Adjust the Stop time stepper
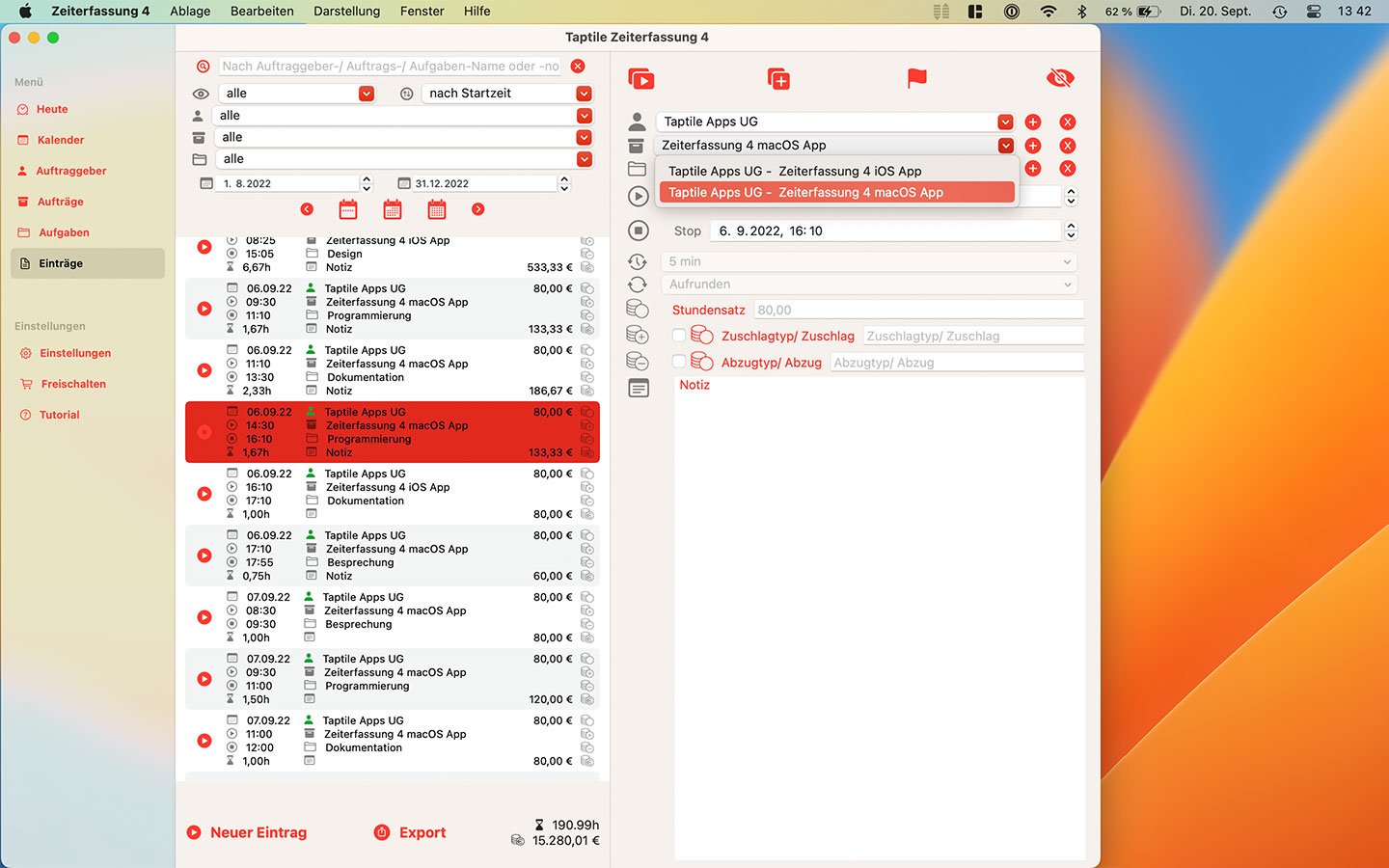Image resolution: width=1389 pixels, height=868 pixels. [x=1071, y=231]
